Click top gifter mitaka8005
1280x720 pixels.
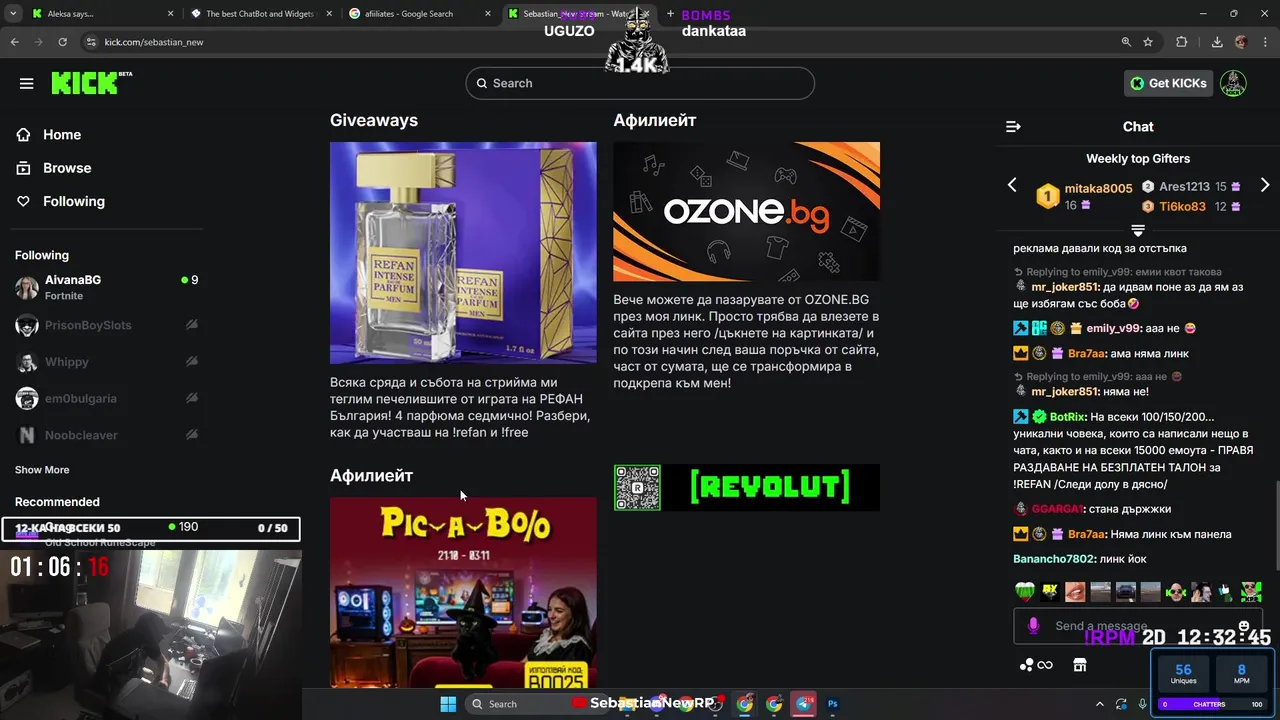pyautogui.click(x=1098, y=188)
